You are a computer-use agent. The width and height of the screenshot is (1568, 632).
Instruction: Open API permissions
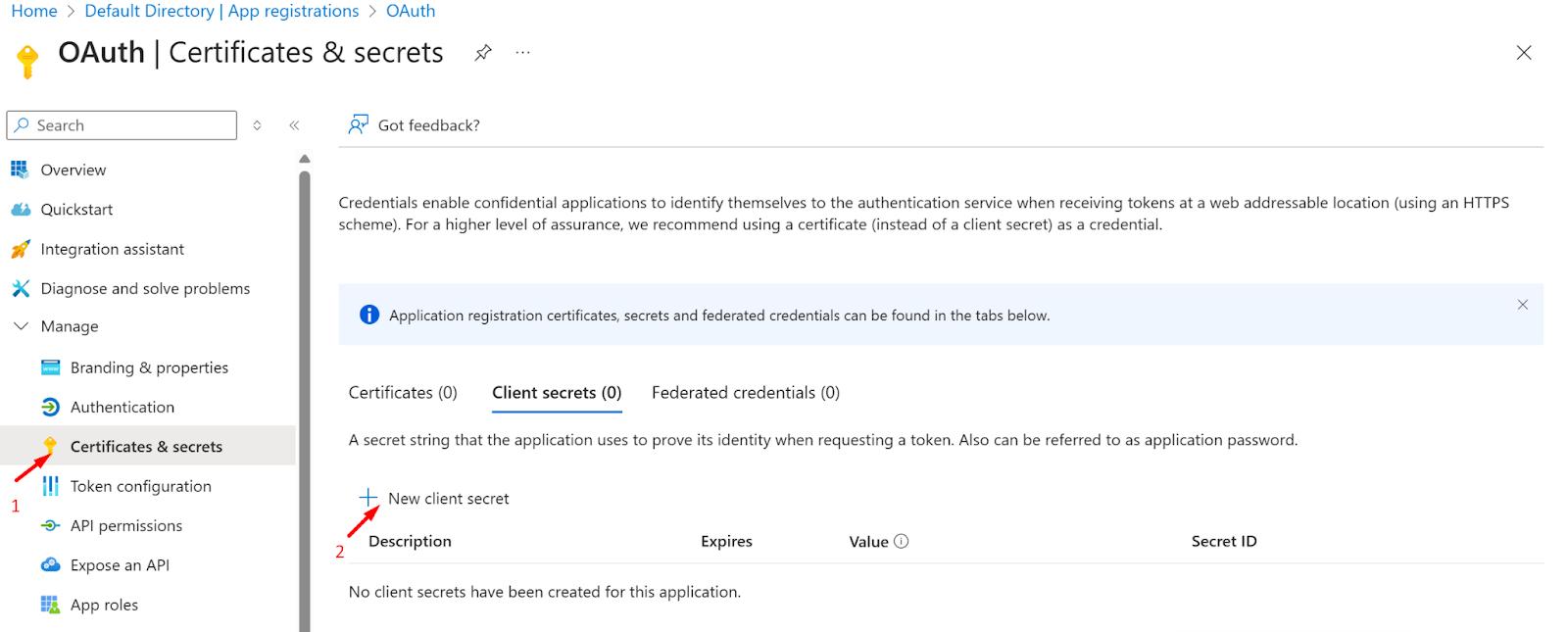(126, 525)
